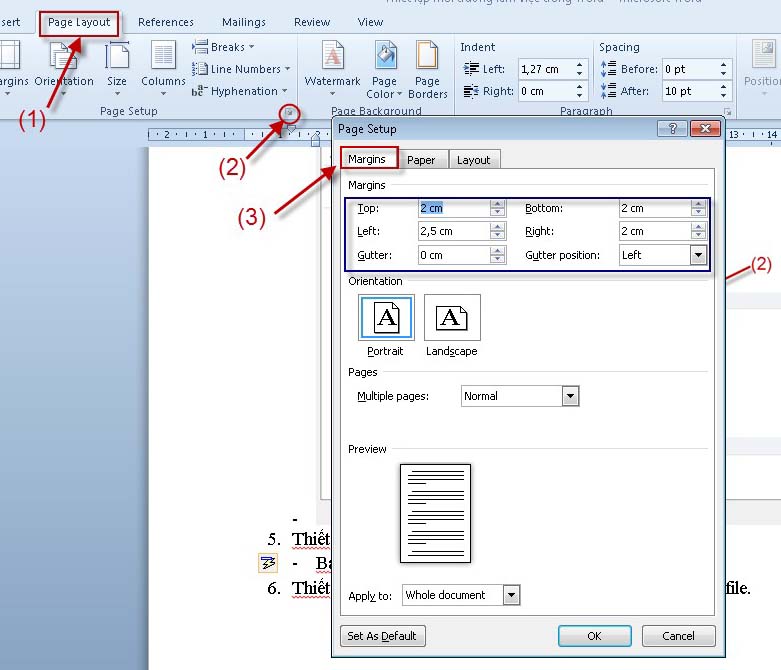
Task: Expand the Apply to dropdown
Action: (x=512, y=595)
